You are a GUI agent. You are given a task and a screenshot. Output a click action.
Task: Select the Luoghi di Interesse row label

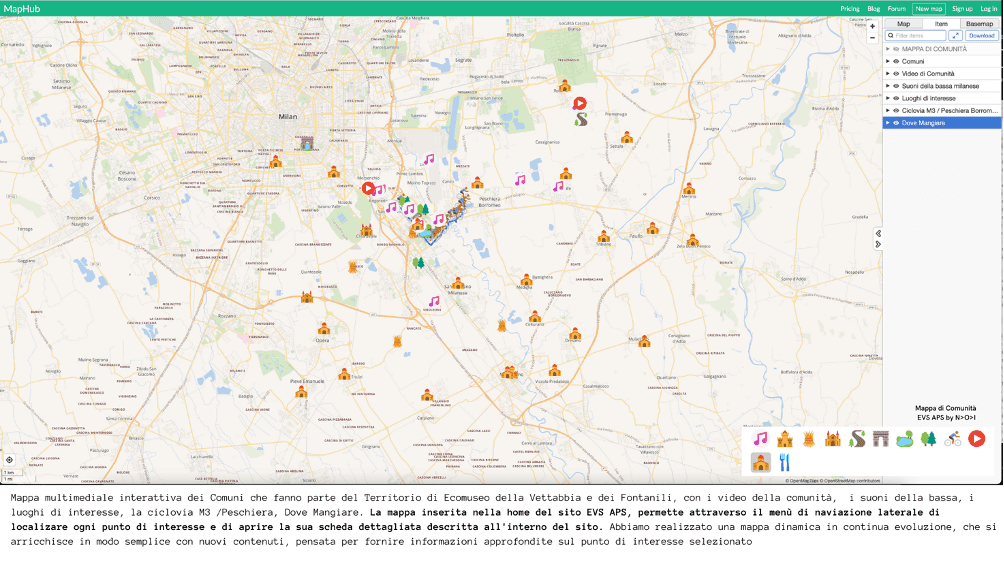pyautogui.click(x=928, y=99)
